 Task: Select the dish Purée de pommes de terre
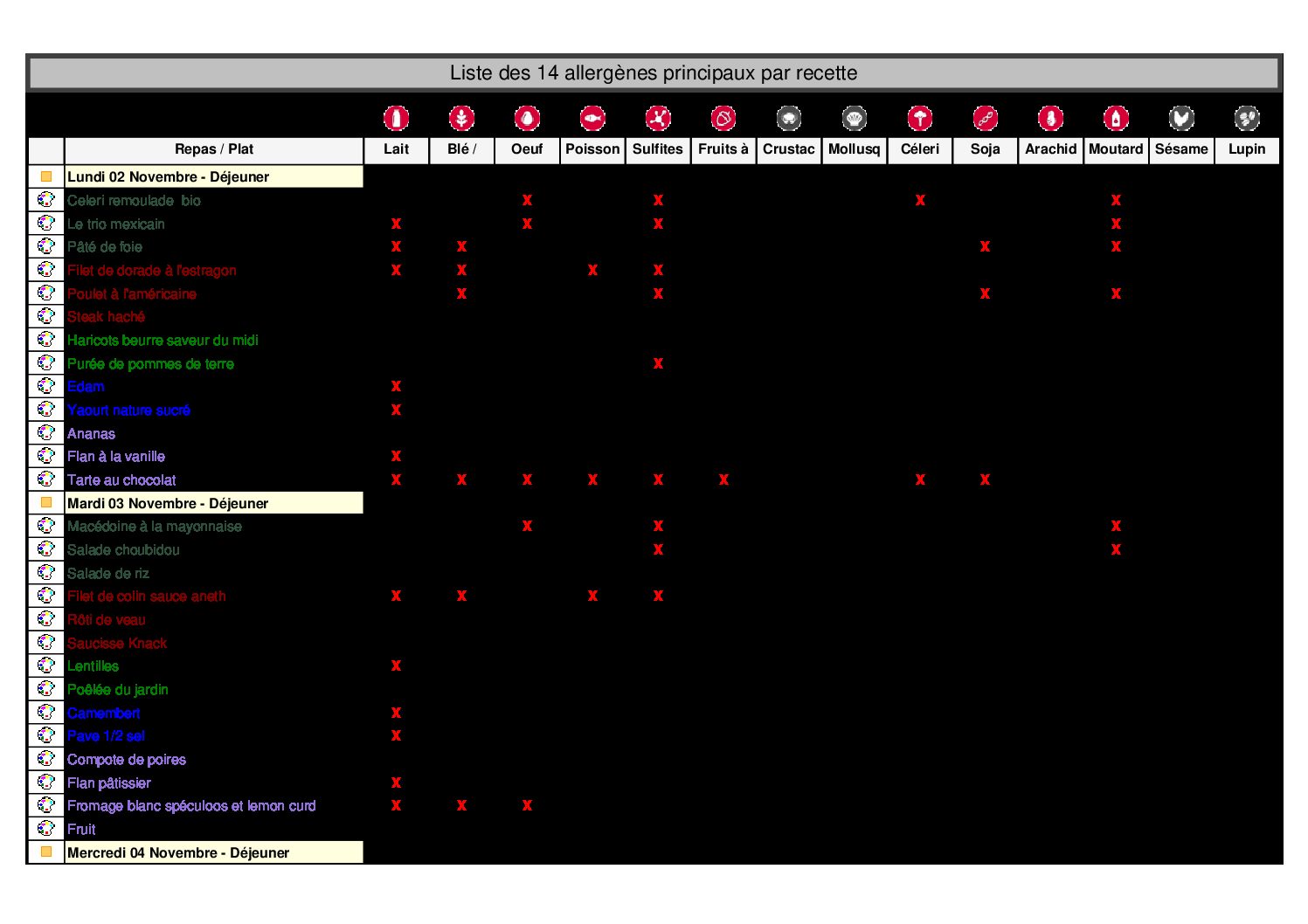tap(150, 363)
